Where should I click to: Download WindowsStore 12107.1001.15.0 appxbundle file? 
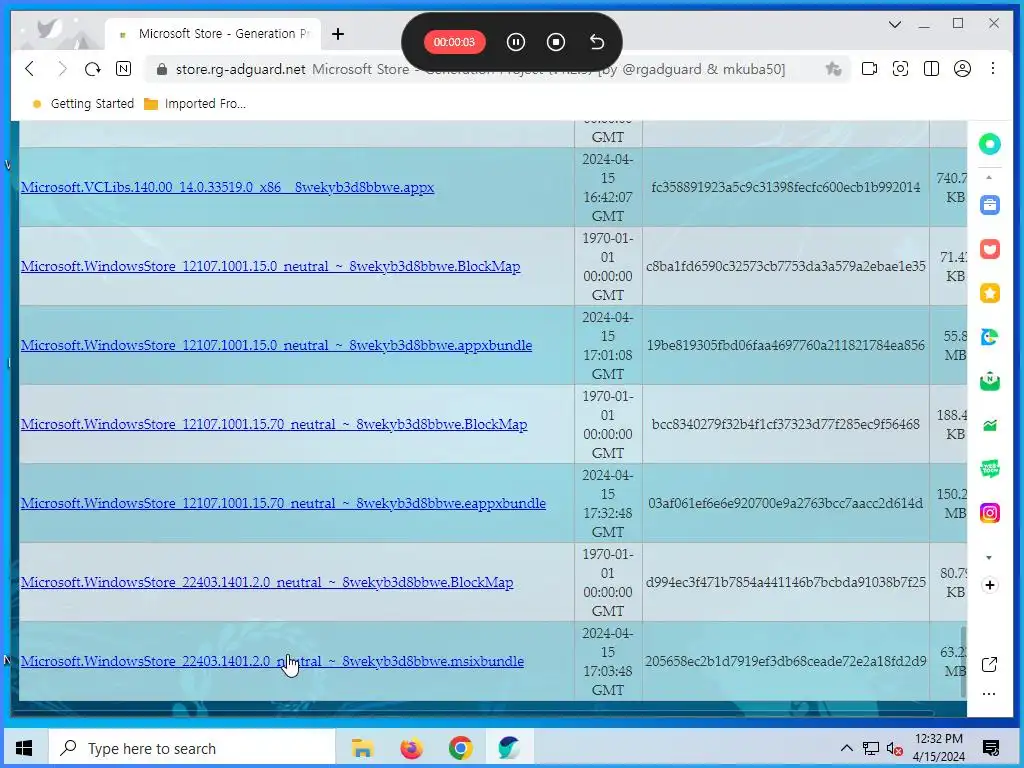click(276, 345)
